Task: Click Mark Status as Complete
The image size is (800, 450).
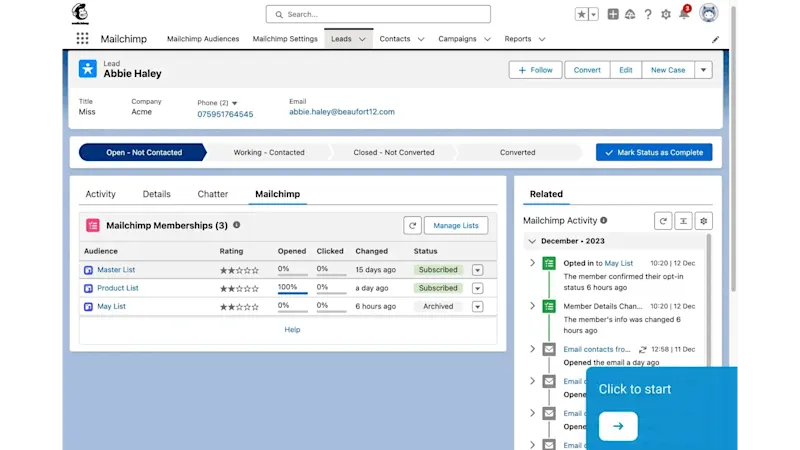Action: 654,153
